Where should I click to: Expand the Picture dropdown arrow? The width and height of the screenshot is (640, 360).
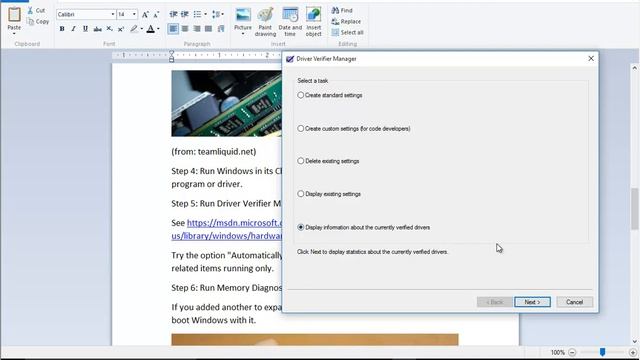(x=243, y=34)
